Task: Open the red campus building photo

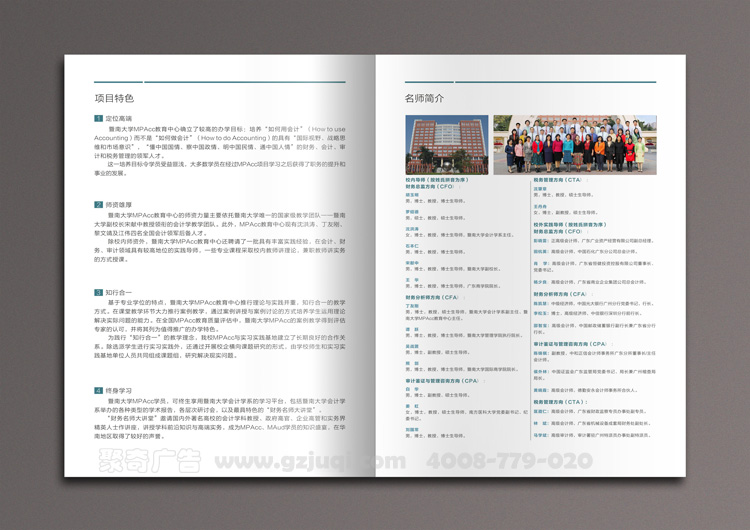Action: click(446, 144)
